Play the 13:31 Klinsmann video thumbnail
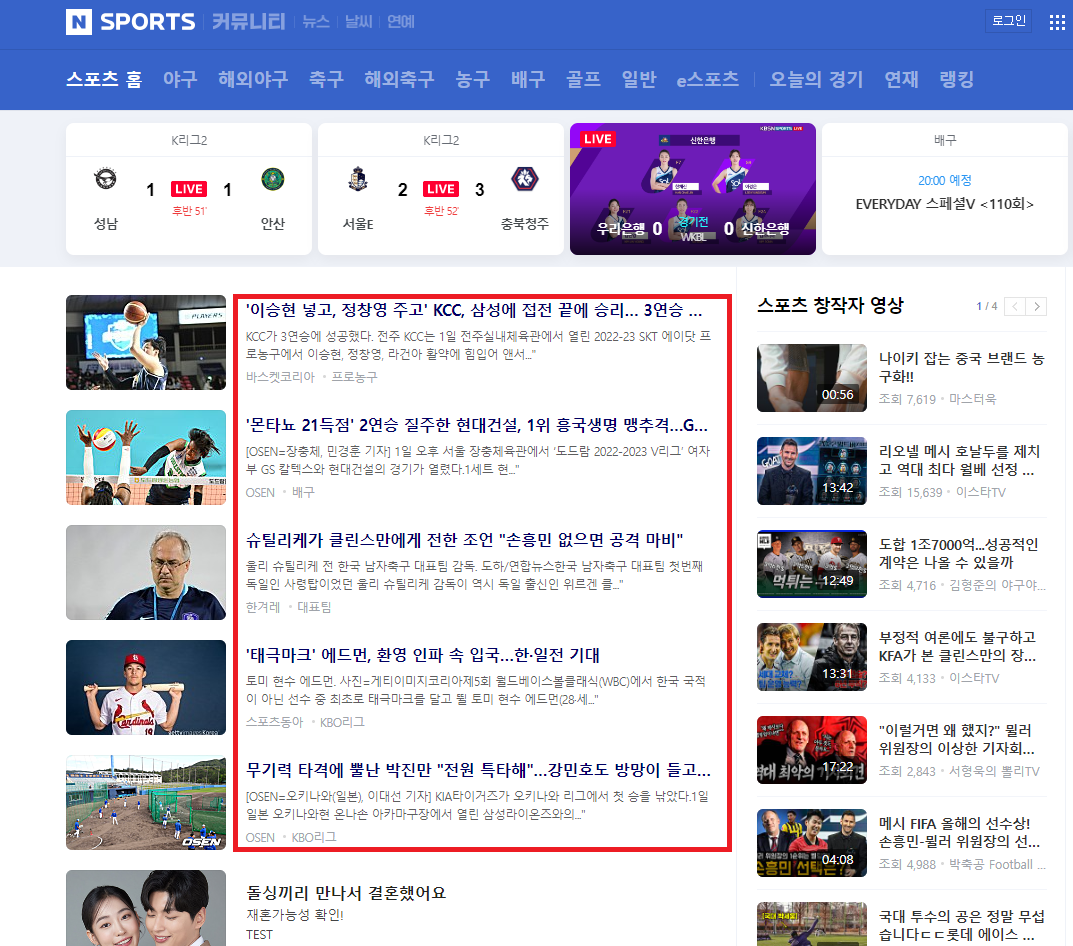Screen dimensions: 1073x946 (812, 657)
